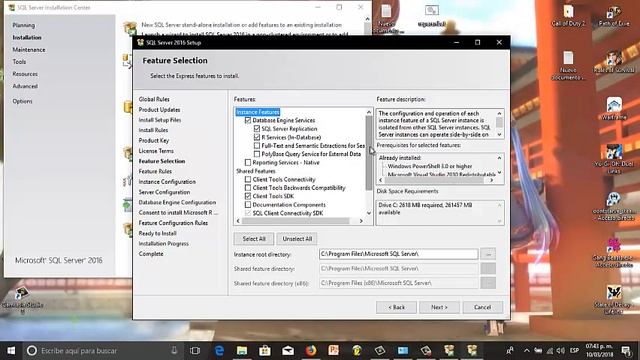This screenshot has height=360, width=640.
Task: Click the taskbar microphone search icon
Action: (x=174, y=351)
